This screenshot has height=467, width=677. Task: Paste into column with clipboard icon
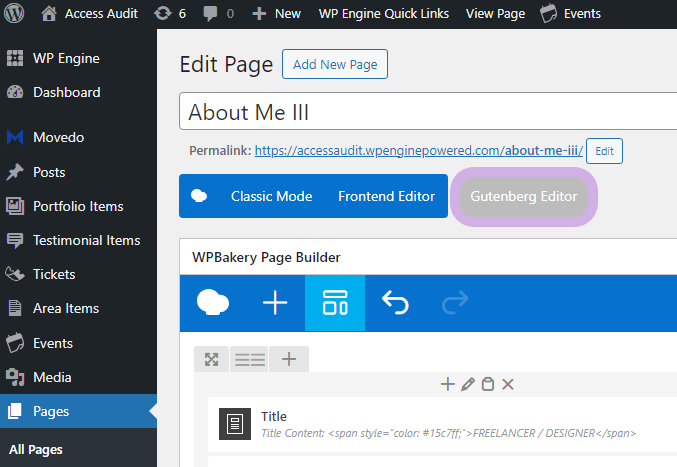pyautogui.click(x=488, y=384)
